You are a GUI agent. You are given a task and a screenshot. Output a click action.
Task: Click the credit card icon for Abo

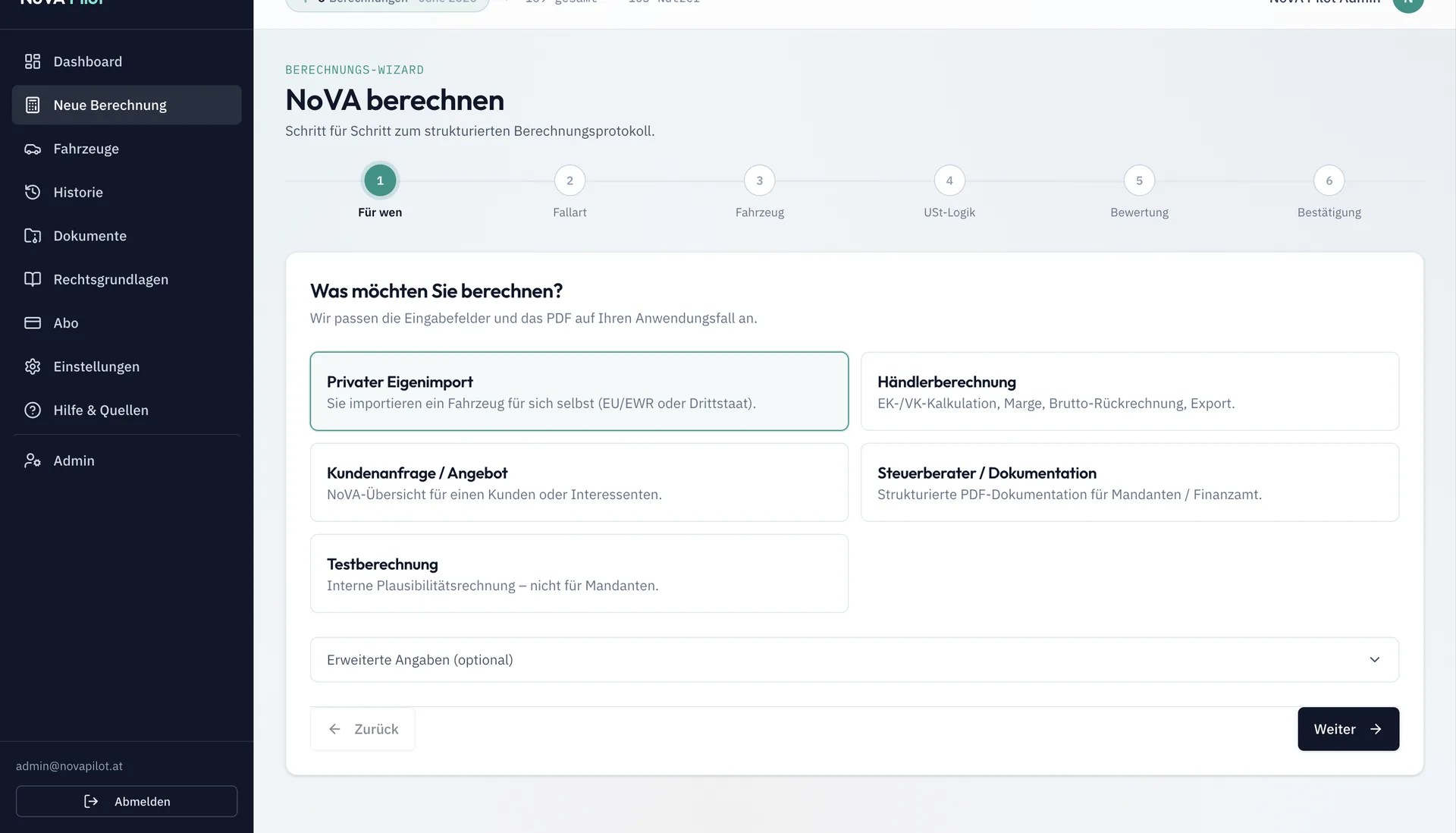[32, 323]
